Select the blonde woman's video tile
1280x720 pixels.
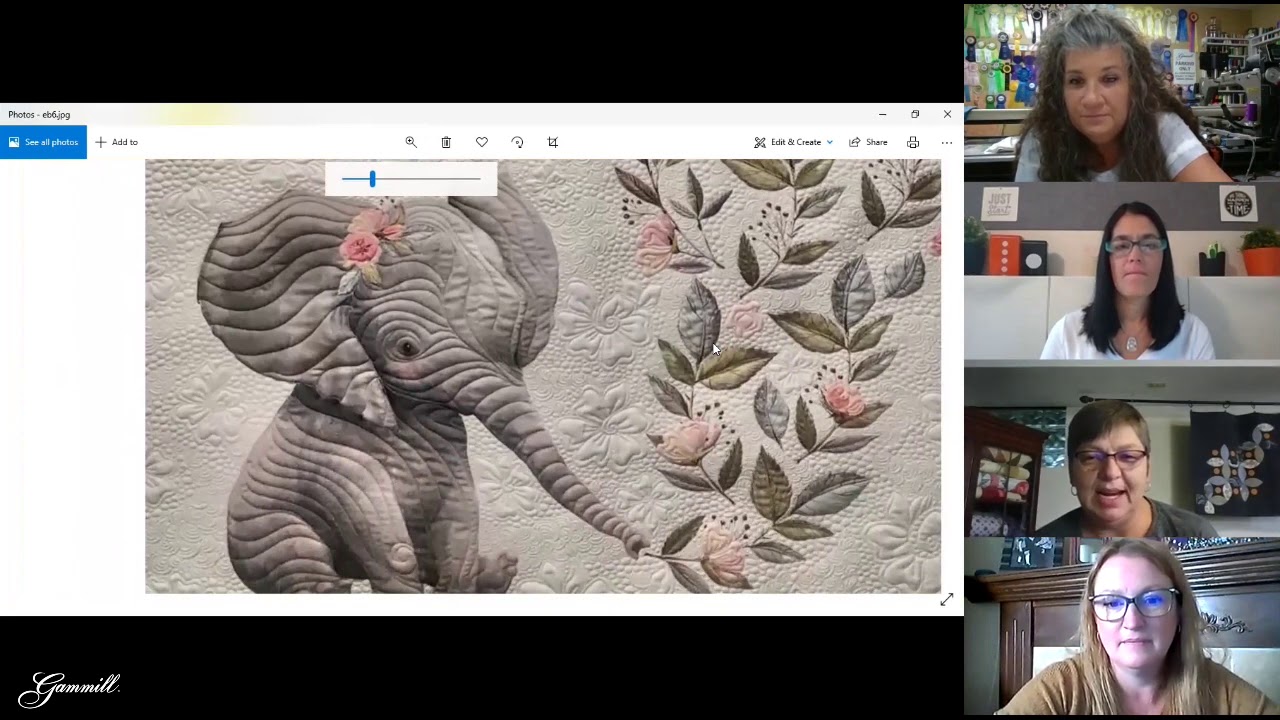point(1121,628)
